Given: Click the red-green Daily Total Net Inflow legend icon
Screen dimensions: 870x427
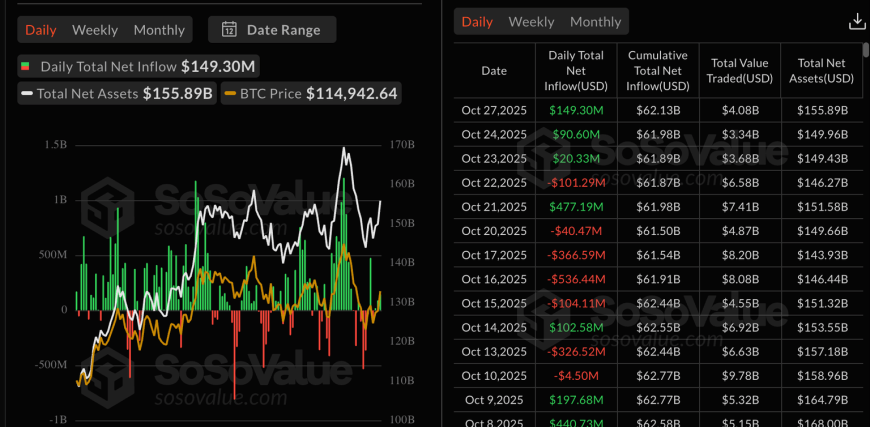Looking at the screenshot, I should coord(25,67).
